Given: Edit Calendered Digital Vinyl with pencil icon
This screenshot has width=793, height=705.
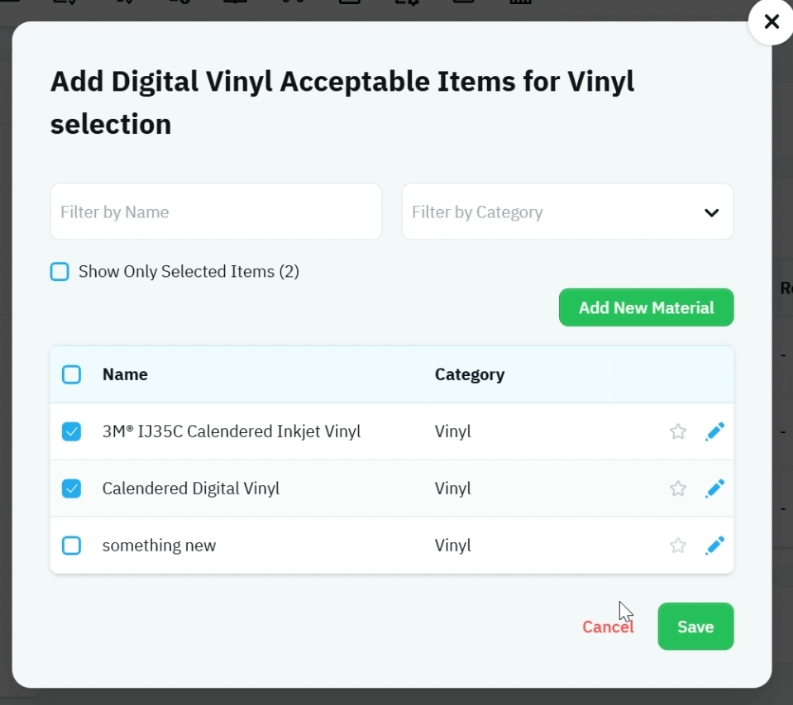Looking at the screenshot, I should click(x=715, y=489).
